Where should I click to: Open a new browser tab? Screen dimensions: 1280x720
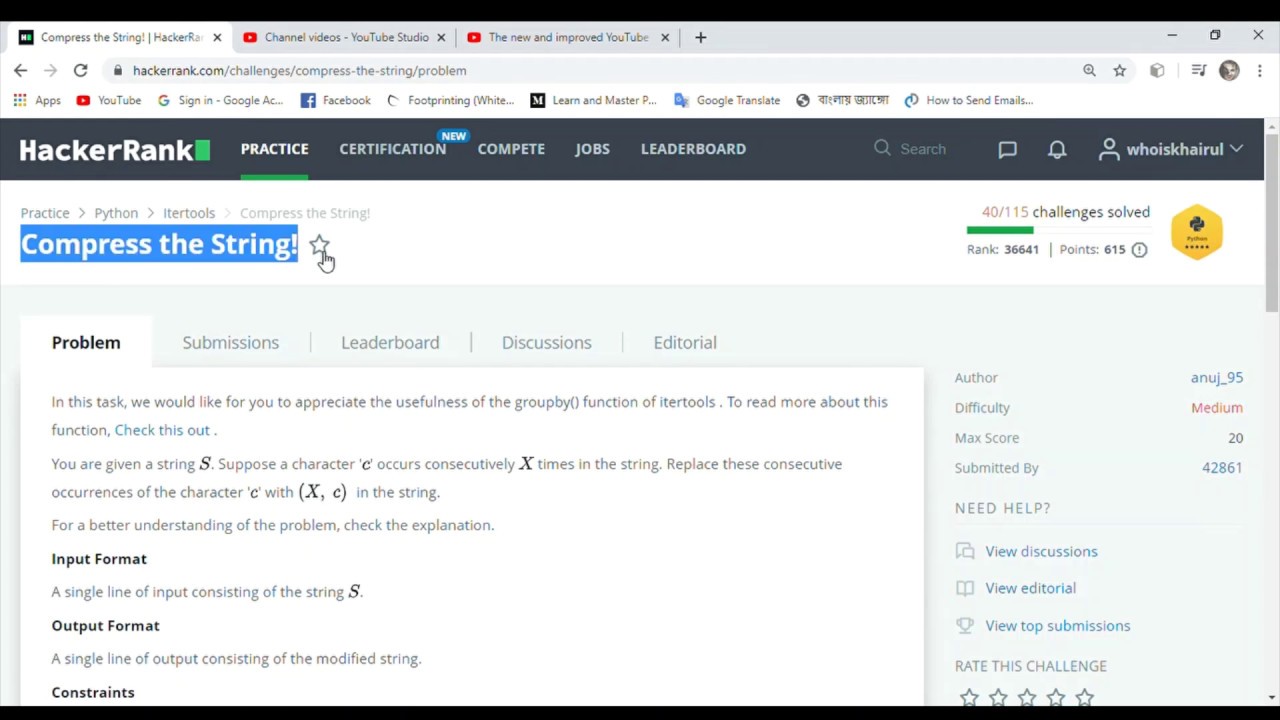700,37
